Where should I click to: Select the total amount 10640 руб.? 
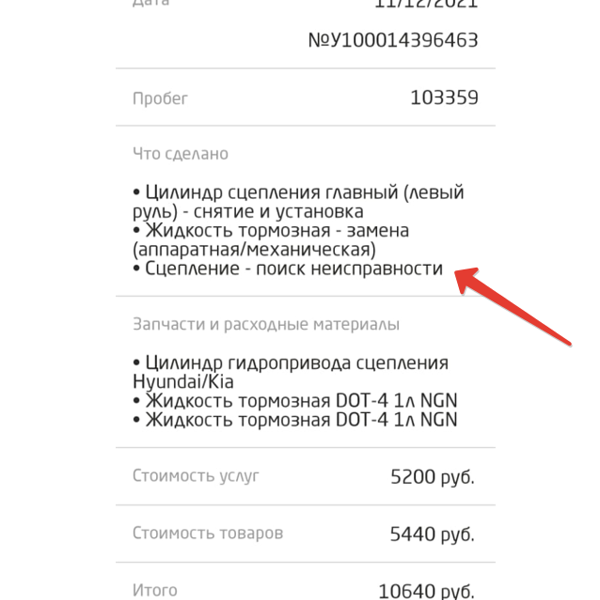[x=426, y=592]
